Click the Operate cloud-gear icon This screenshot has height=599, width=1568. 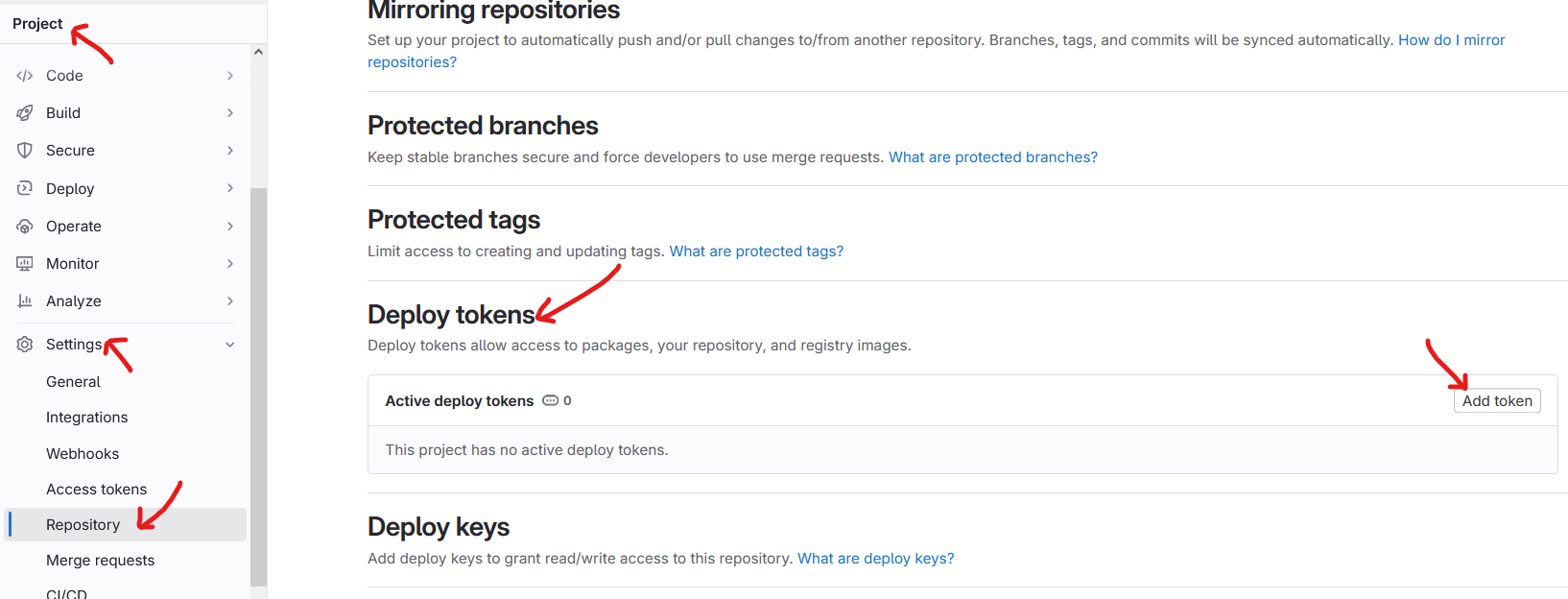[25, 227]
